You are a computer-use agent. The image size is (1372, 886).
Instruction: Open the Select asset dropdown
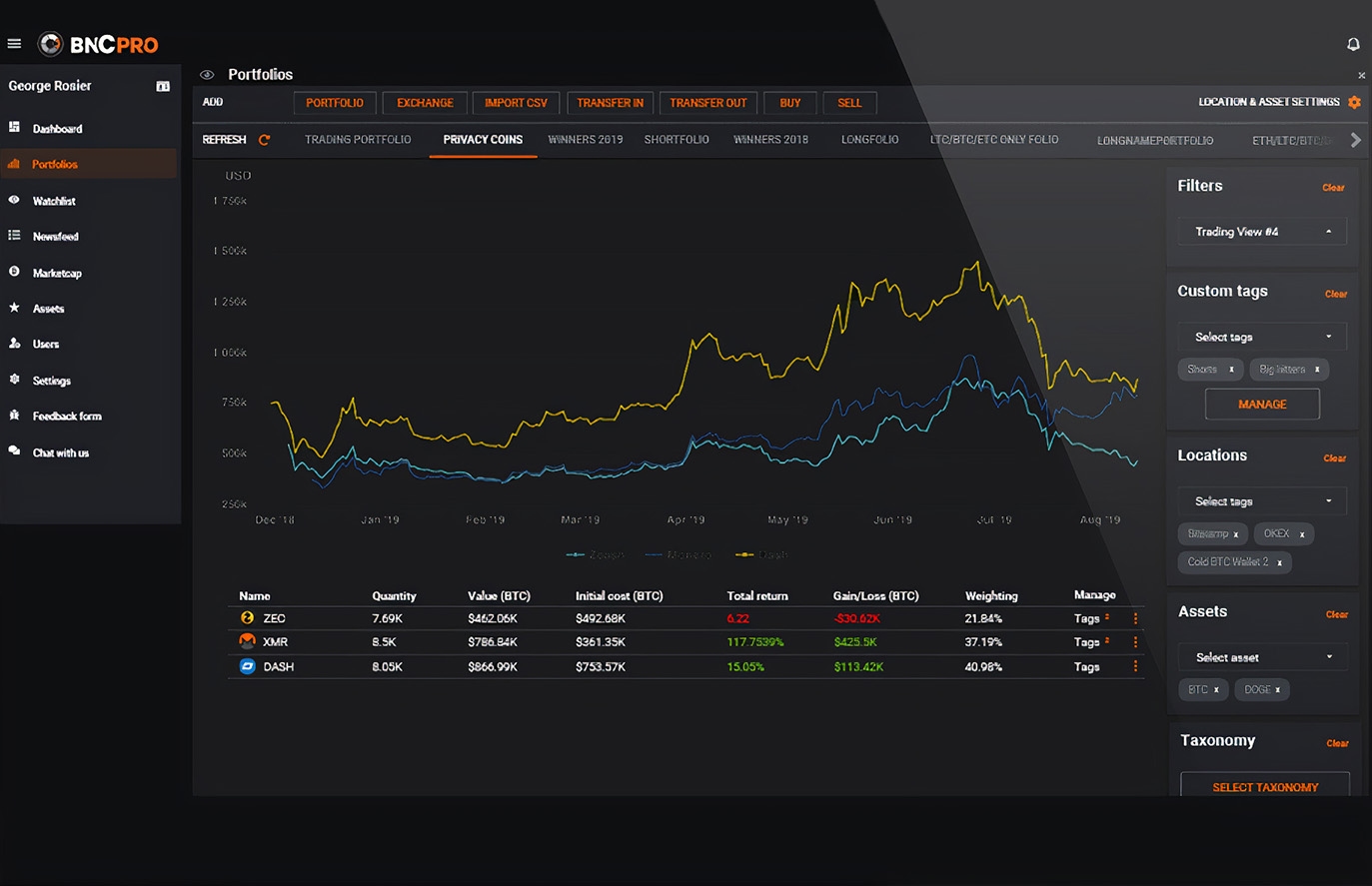[1262, 657]
